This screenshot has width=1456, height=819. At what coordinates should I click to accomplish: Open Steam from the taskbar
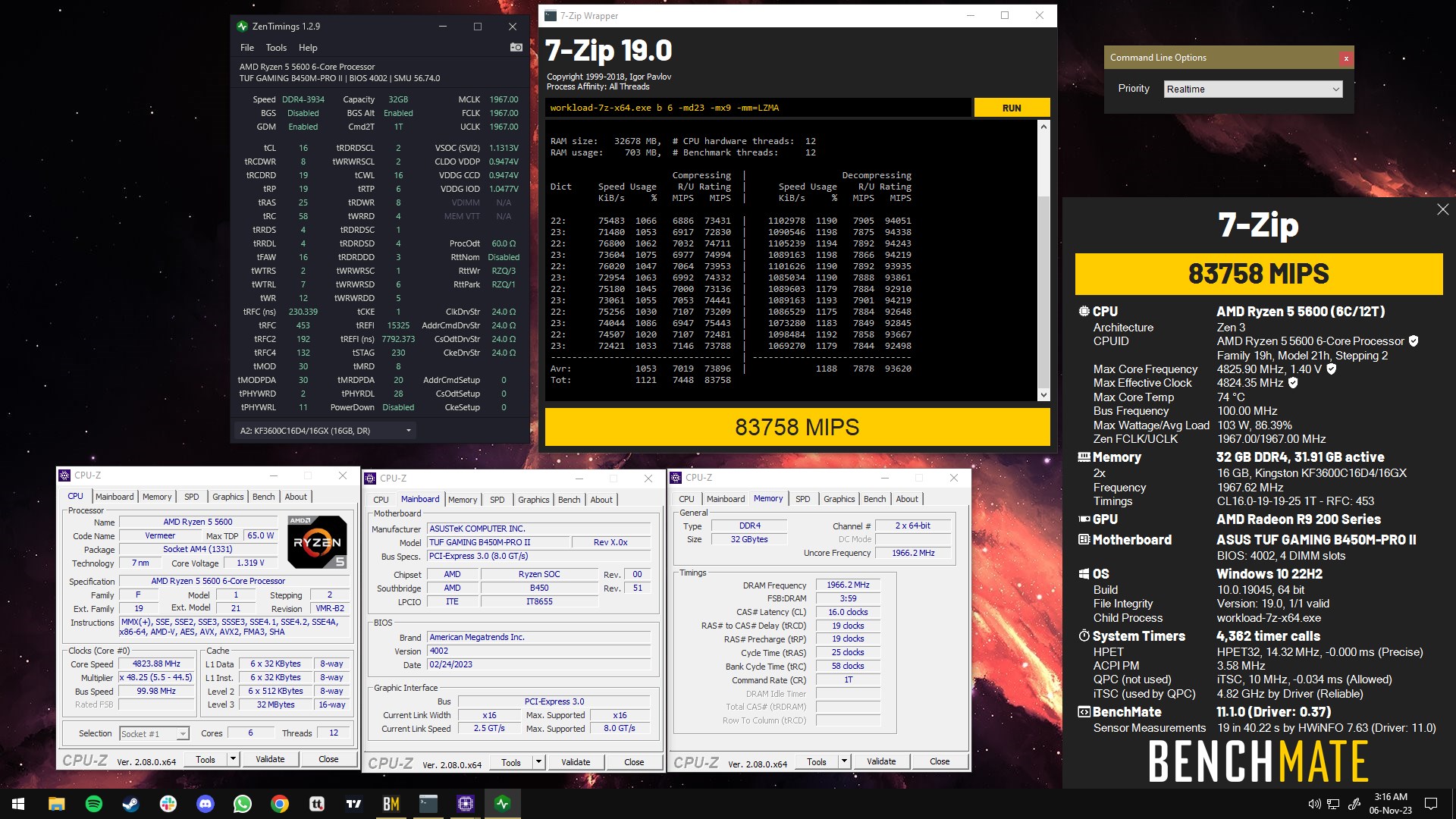131,804
